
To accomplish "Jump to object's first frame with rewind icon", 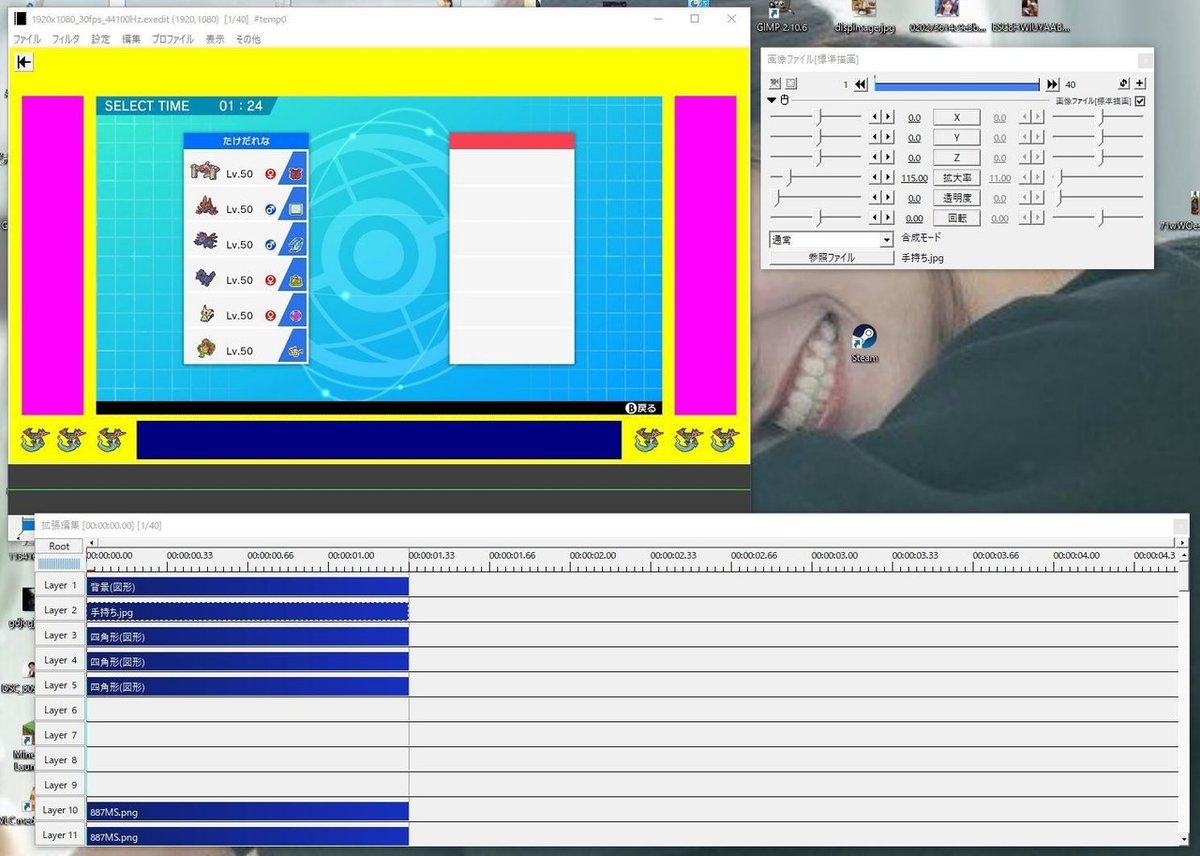I will click(x=861, y=85).
